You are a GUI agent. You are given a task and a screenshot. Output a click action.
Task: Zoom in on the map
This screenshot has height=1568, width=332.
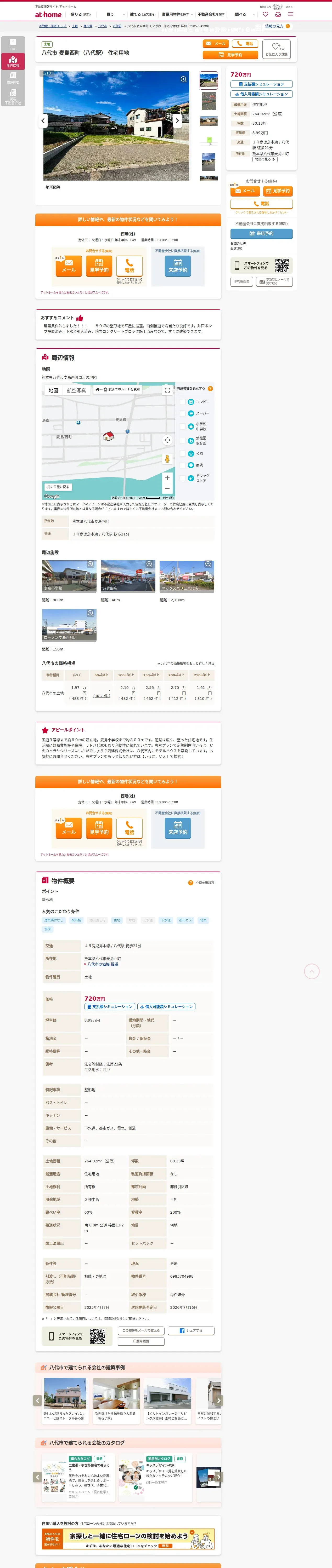coord(167,477)
